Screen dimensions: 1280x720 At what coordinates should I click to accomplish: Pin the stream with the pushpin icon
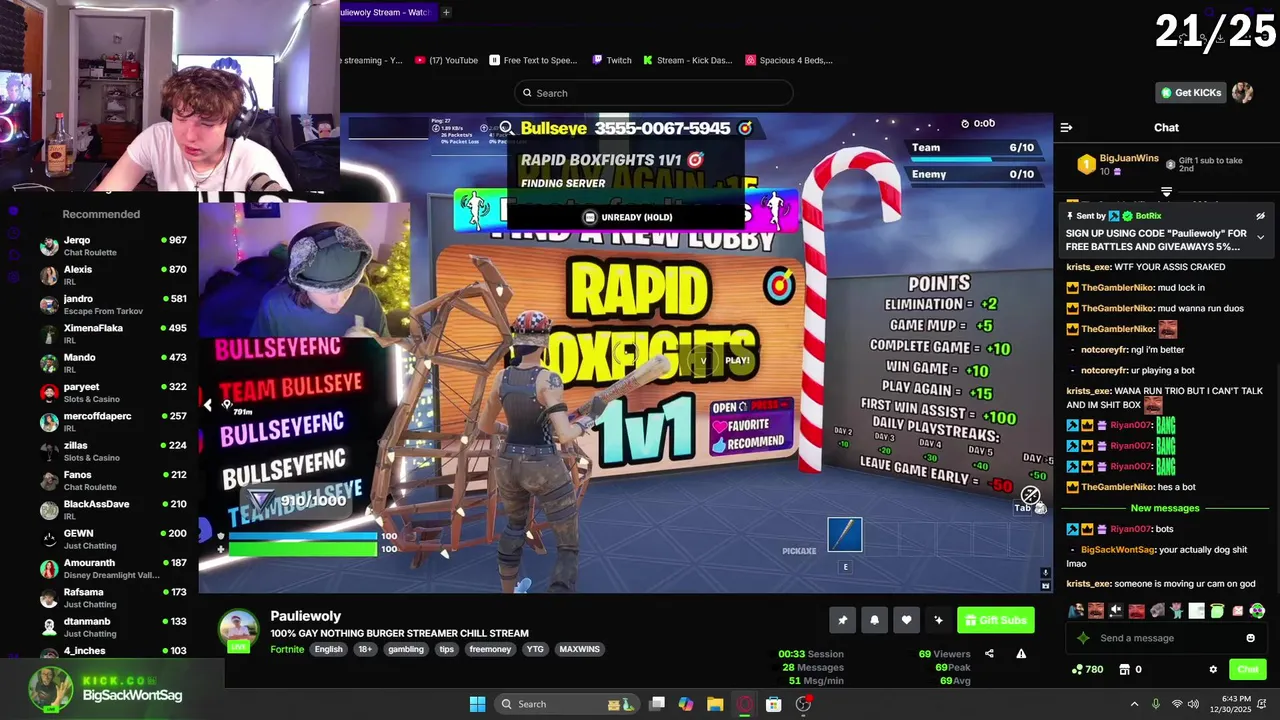[842, 620]
